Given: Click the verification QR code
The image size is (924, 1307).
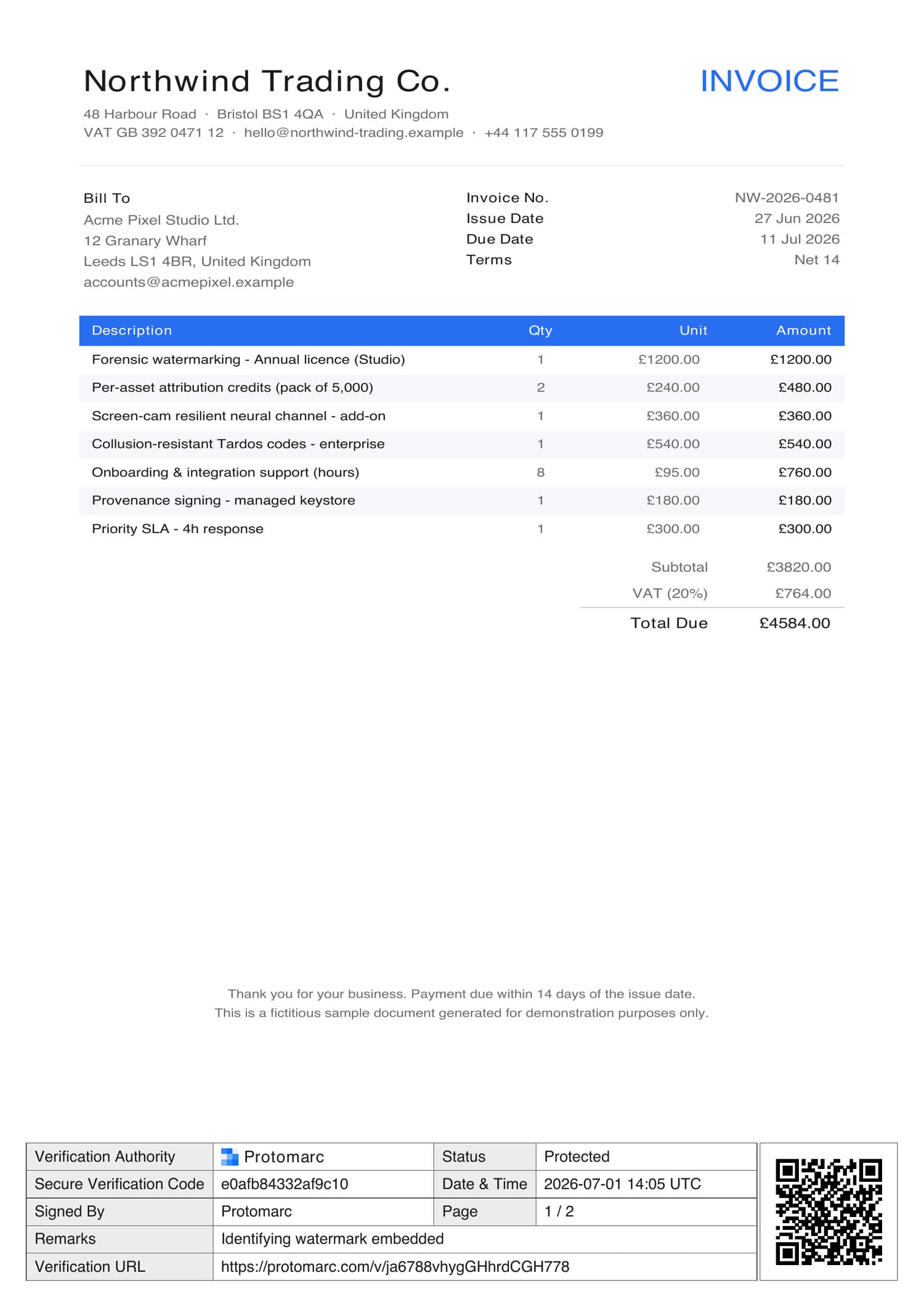Looking at the screenshot, I should [x=829, y=1212].
